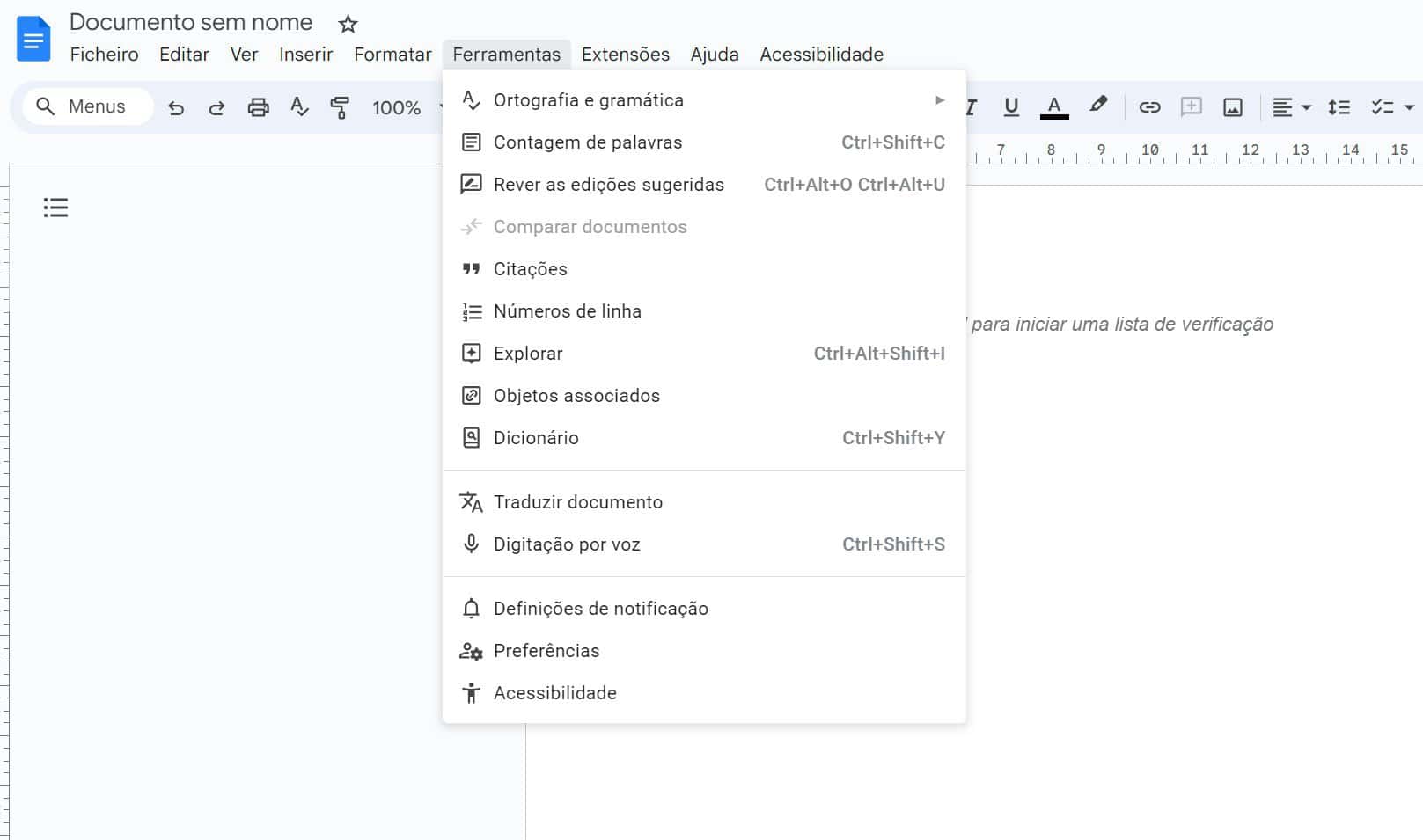Expand the Ortografia e gramática submenu

(938, 99)
